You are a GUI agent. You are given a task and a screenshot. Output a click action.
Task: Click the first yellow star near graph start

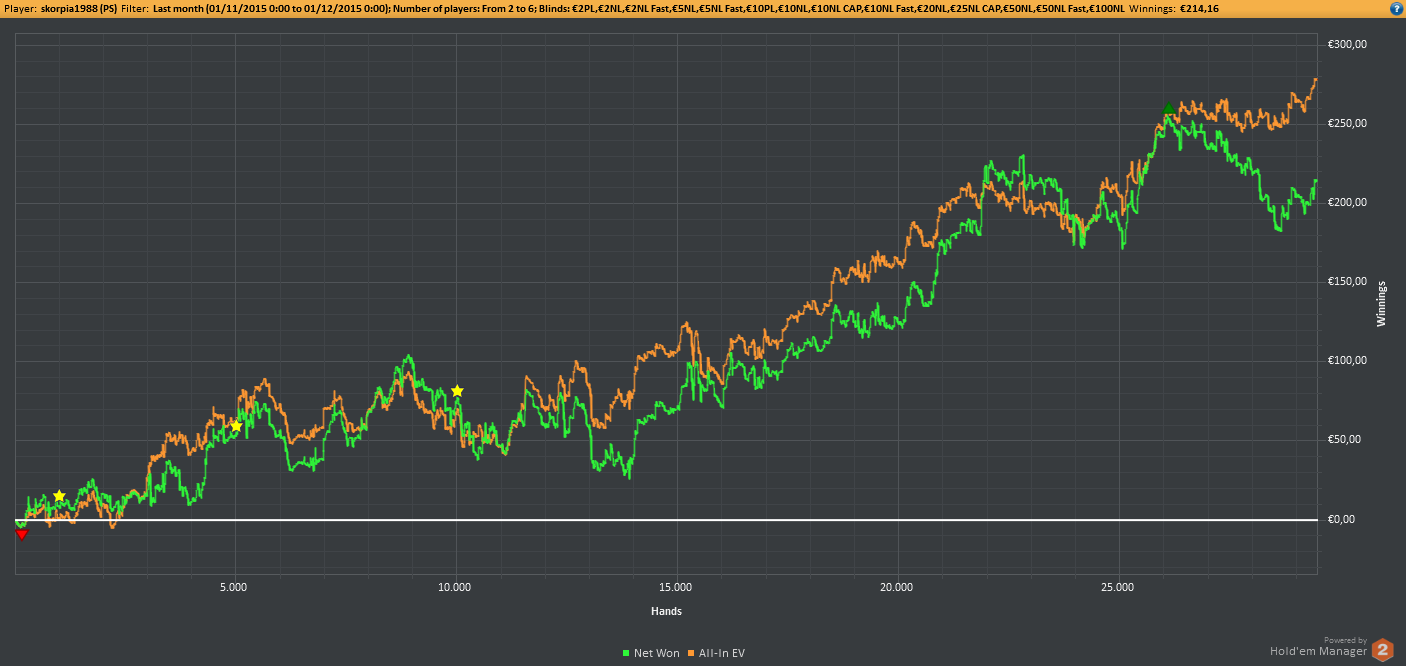click(59, 496)
